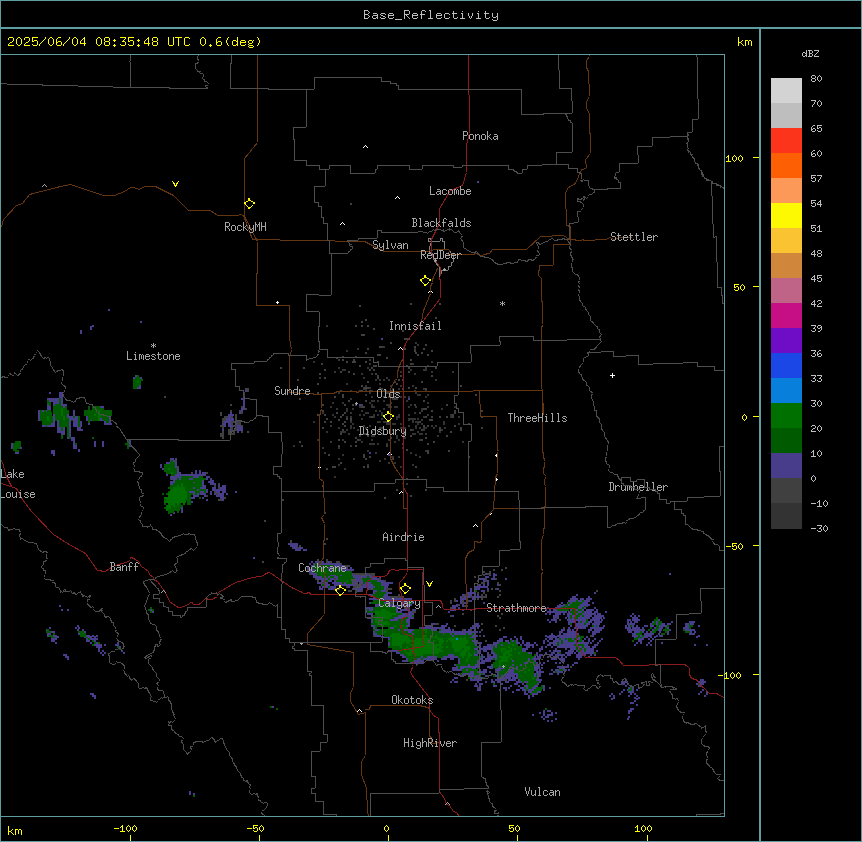The image size is (862, 842).
Task: Click the white plus marker north of Drumheller
Action: [x=612, y=375]
